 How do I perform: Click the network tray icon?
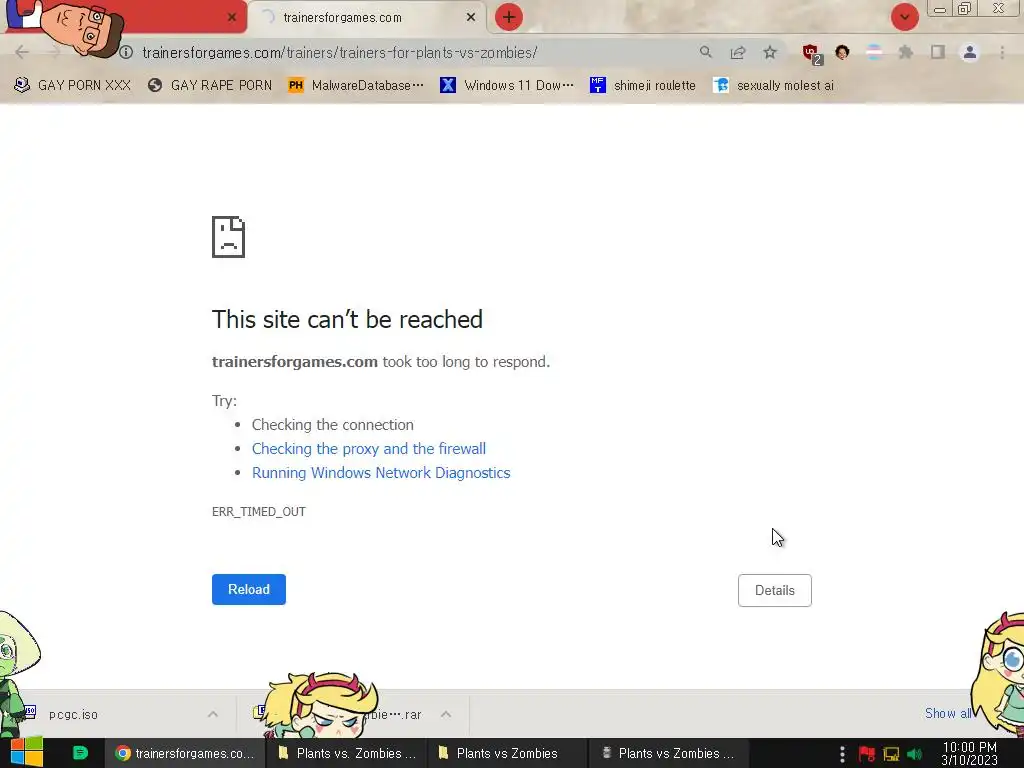[x=891, y=754]
